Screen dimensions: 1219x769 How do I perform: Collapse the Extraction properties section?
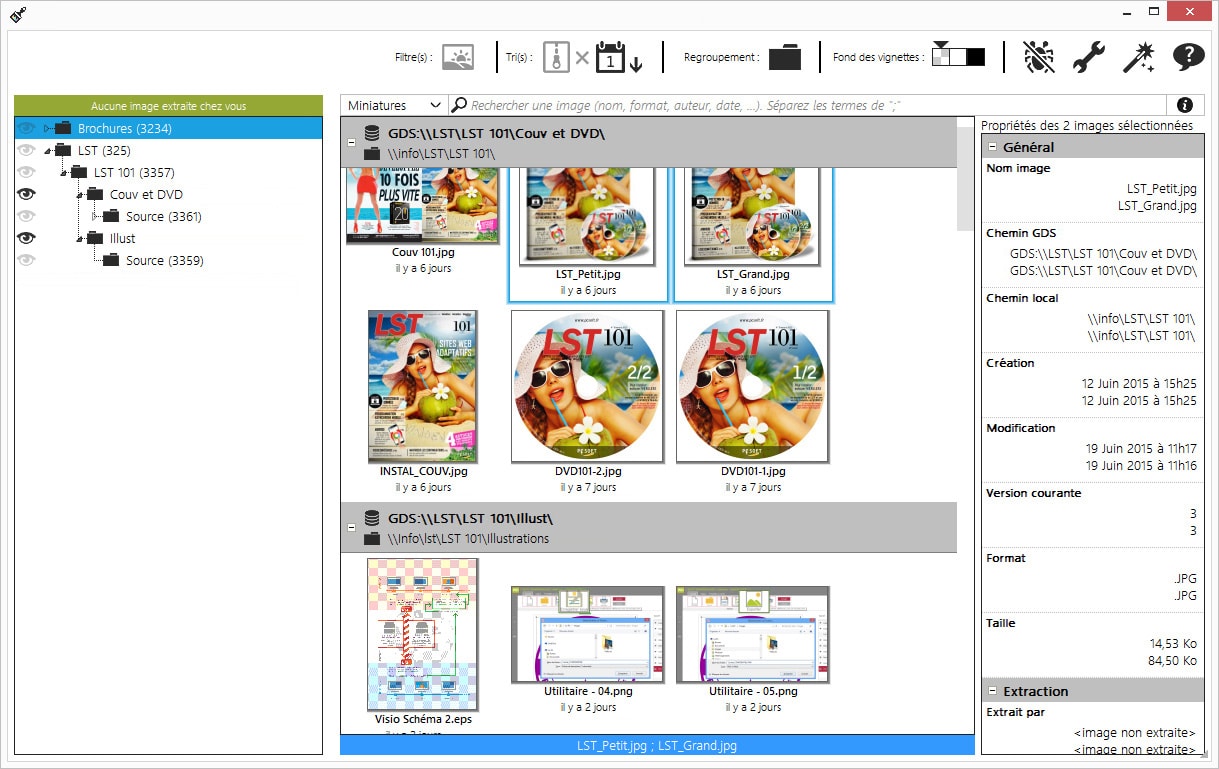993,691
